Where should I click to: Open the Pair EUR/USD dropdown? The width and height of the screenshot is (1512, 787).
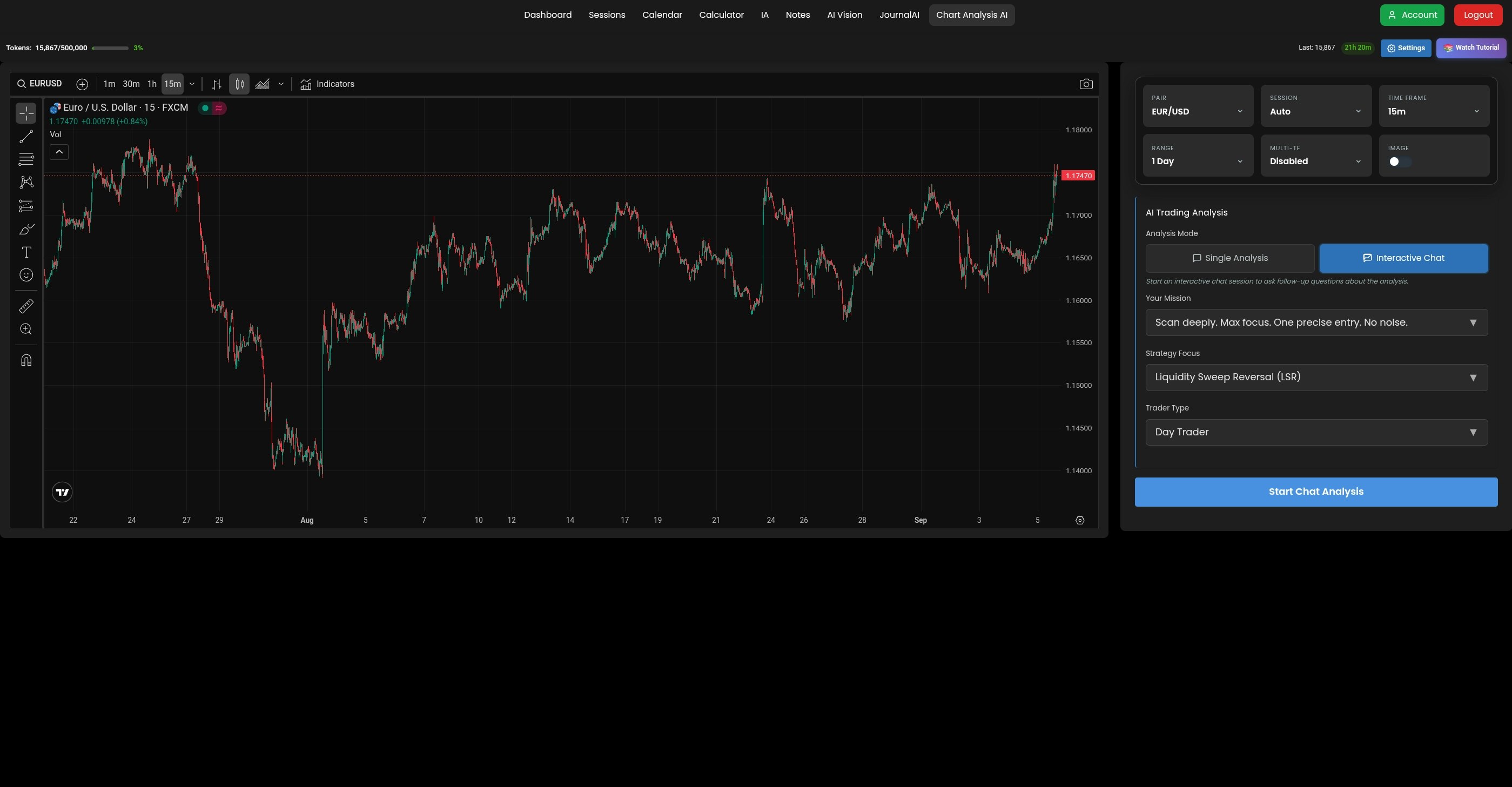tap(1198, 106)
